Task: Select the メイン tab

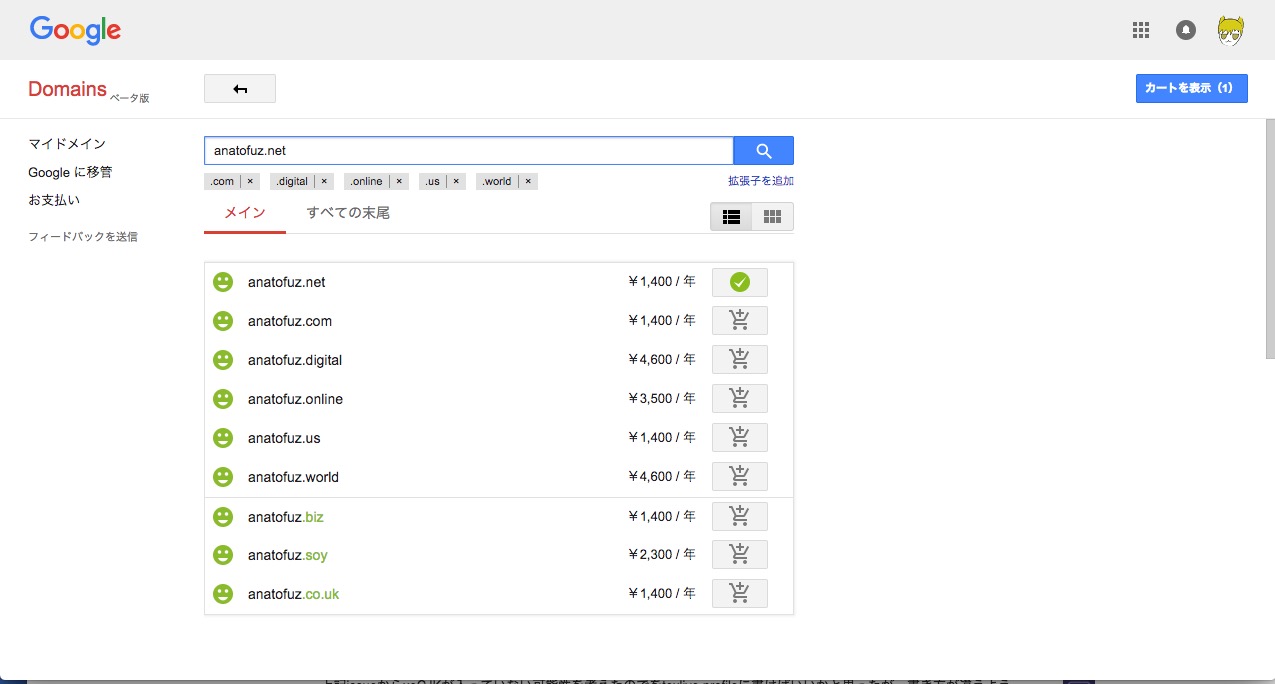Action: coord(244,213)
